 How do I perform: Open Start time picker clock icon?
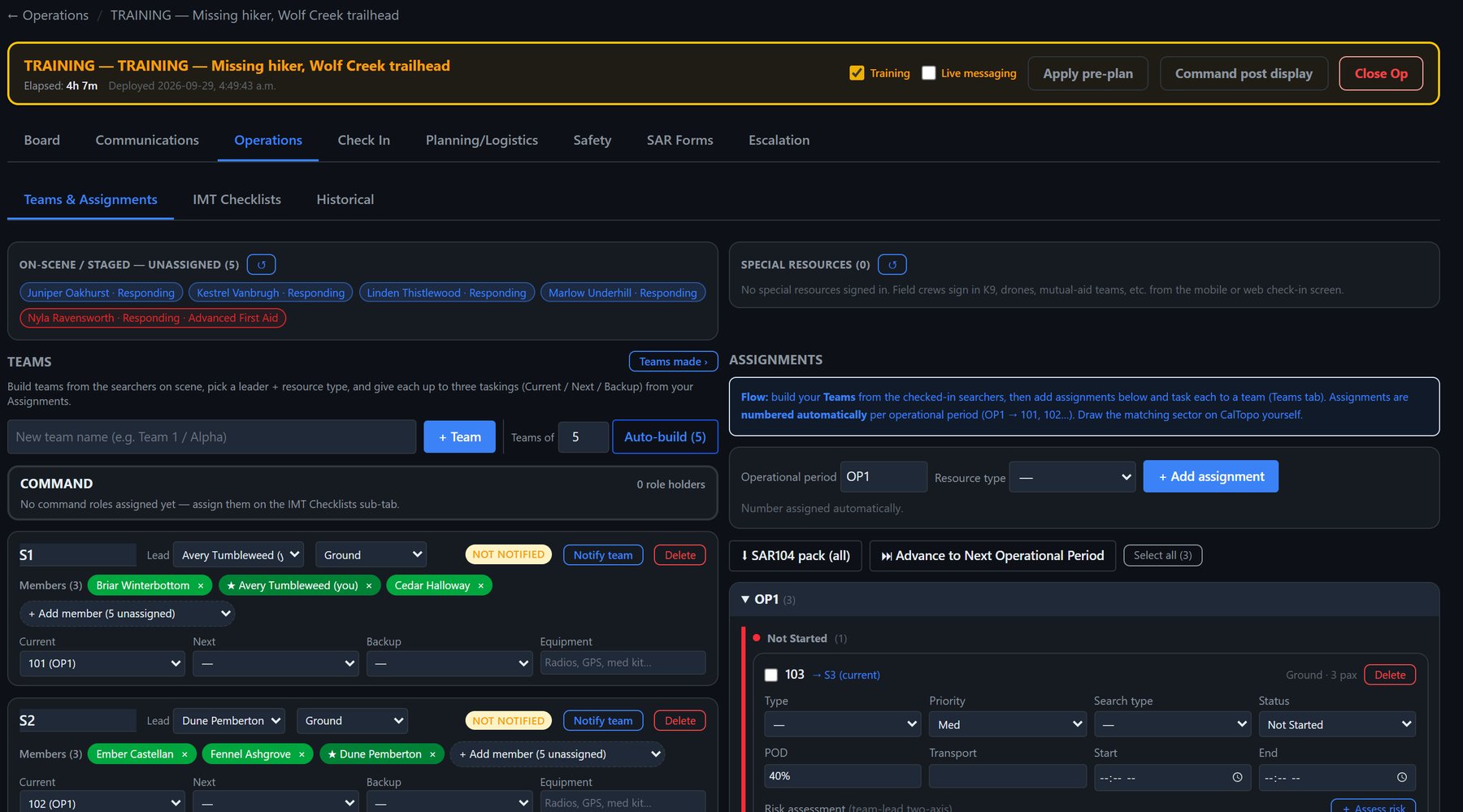pos(1237,777)
